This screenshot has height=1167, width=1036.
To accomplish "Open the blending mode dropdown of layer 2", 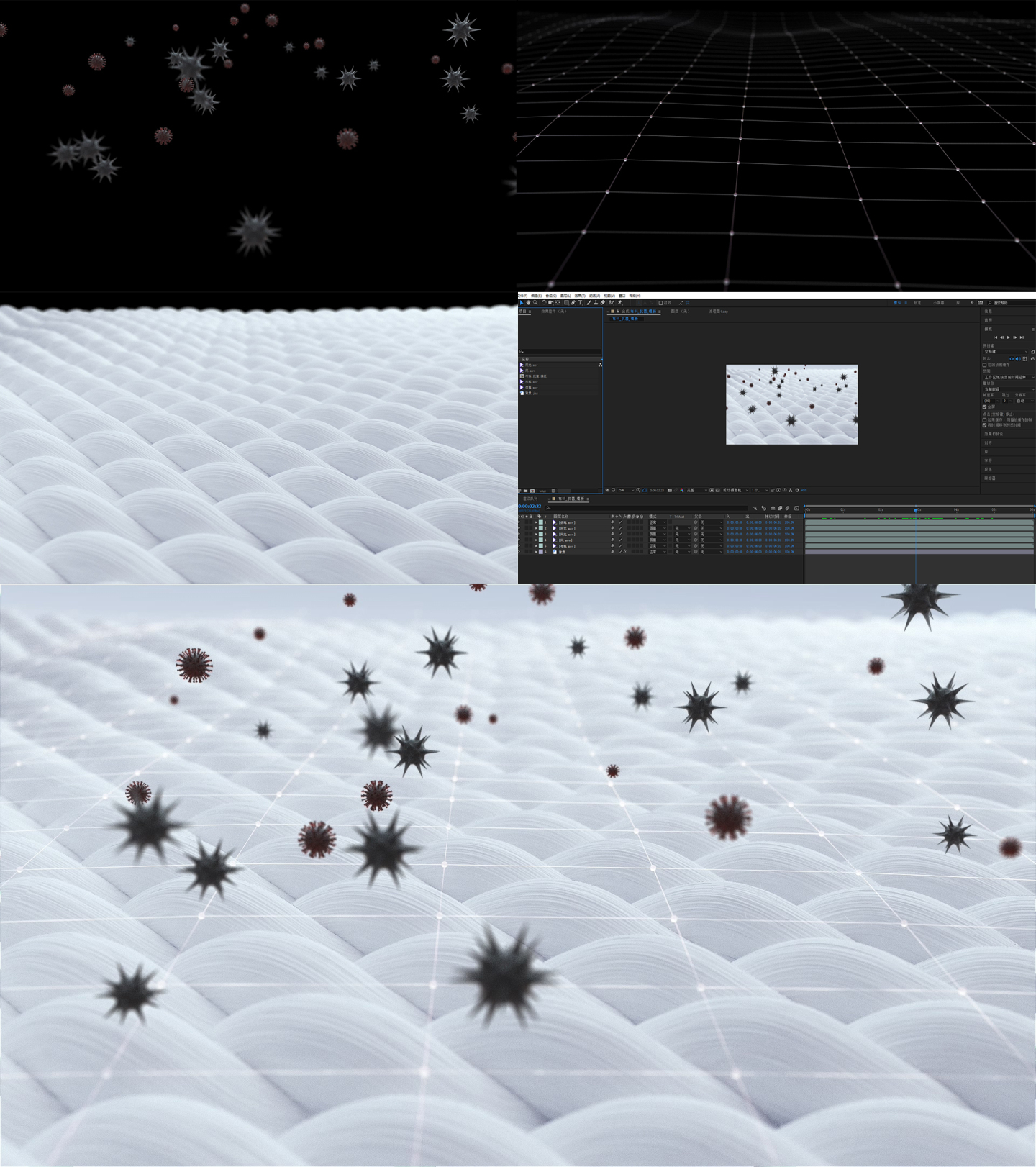I will click(658, 528).
